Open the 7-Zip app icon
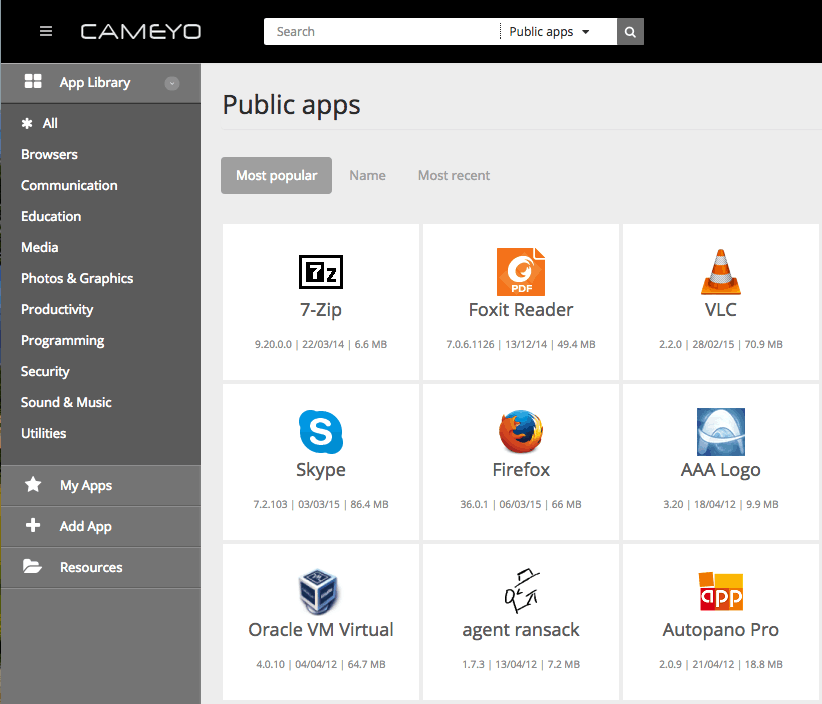 321,272
